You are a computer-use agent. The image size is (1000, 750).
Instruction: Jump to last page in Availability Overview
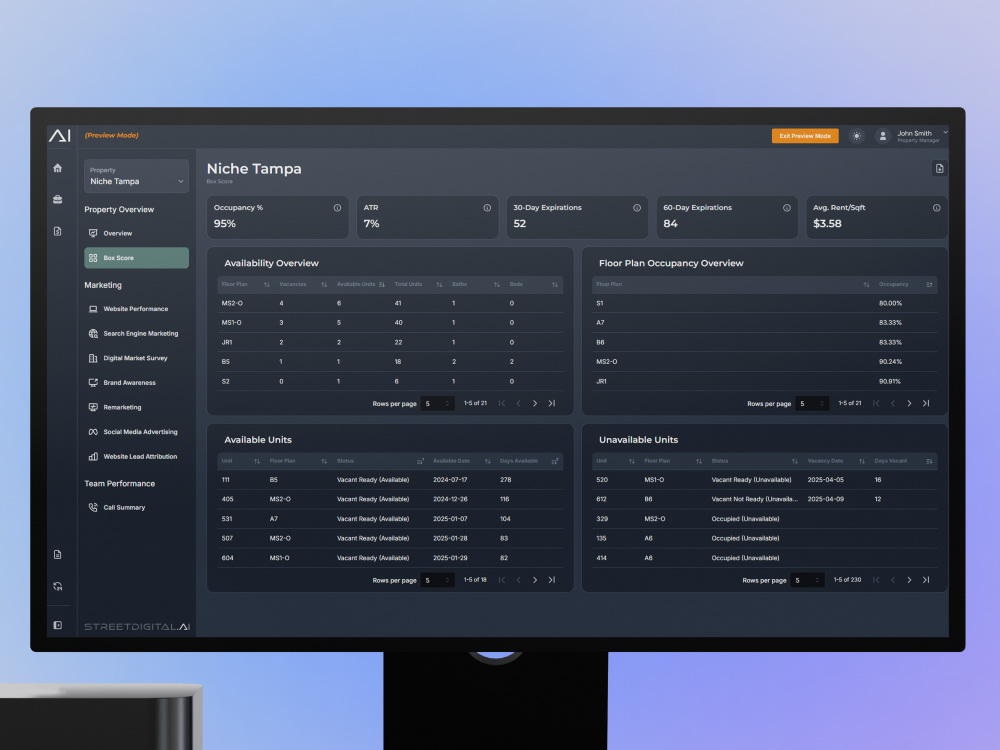pos(552,404)
